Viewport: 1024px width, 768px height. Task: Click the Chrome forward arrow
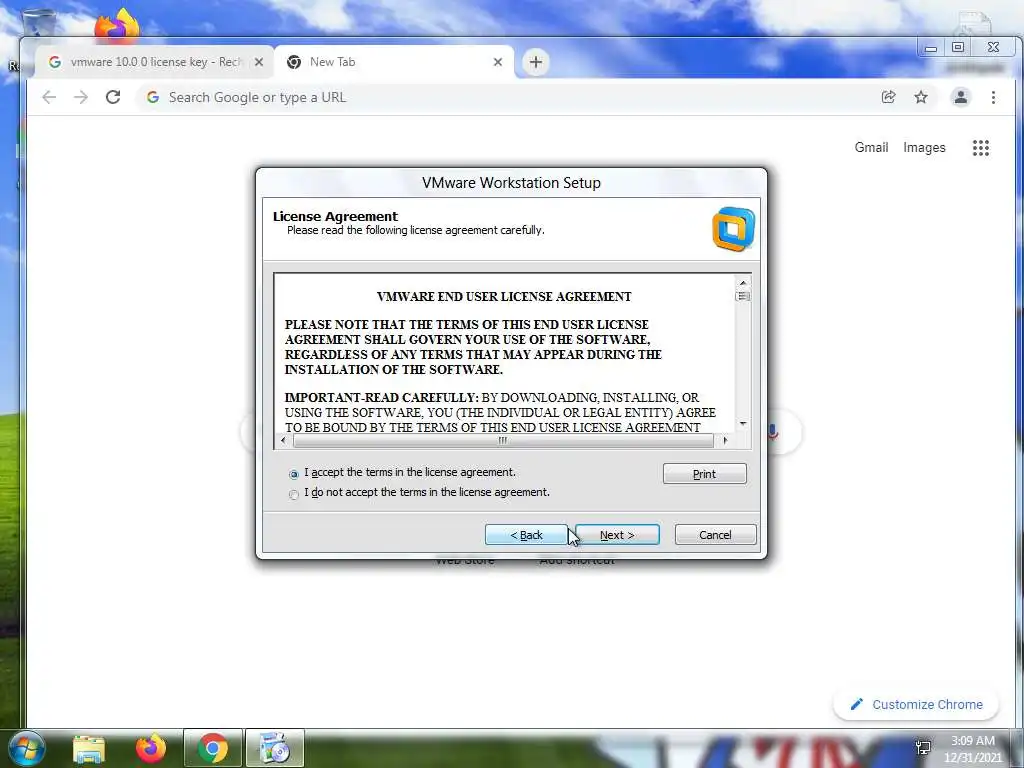pyautogui.click(x=81, y=97)
